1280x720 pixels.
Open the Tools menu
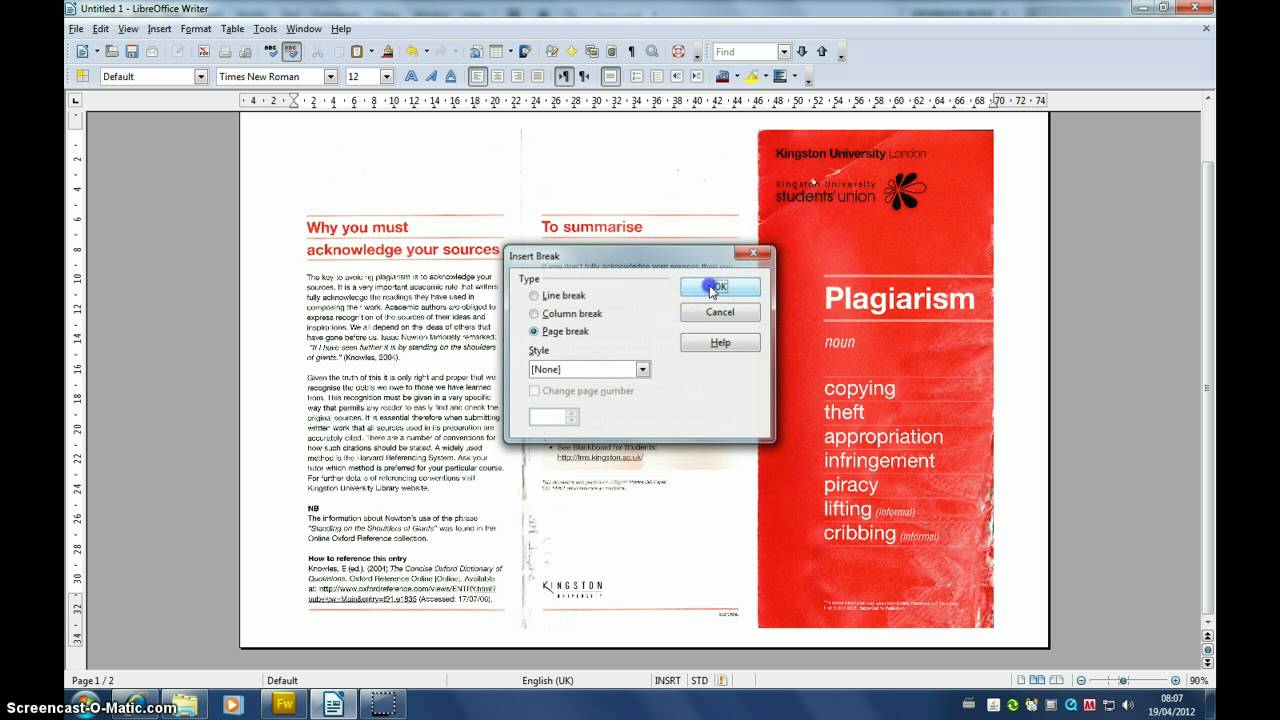pos(265,29)
